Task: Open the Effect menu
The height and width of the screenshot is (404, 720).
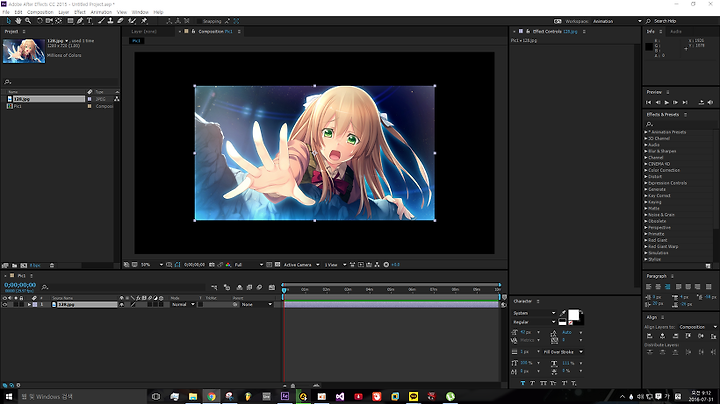Action: [80, 12]
